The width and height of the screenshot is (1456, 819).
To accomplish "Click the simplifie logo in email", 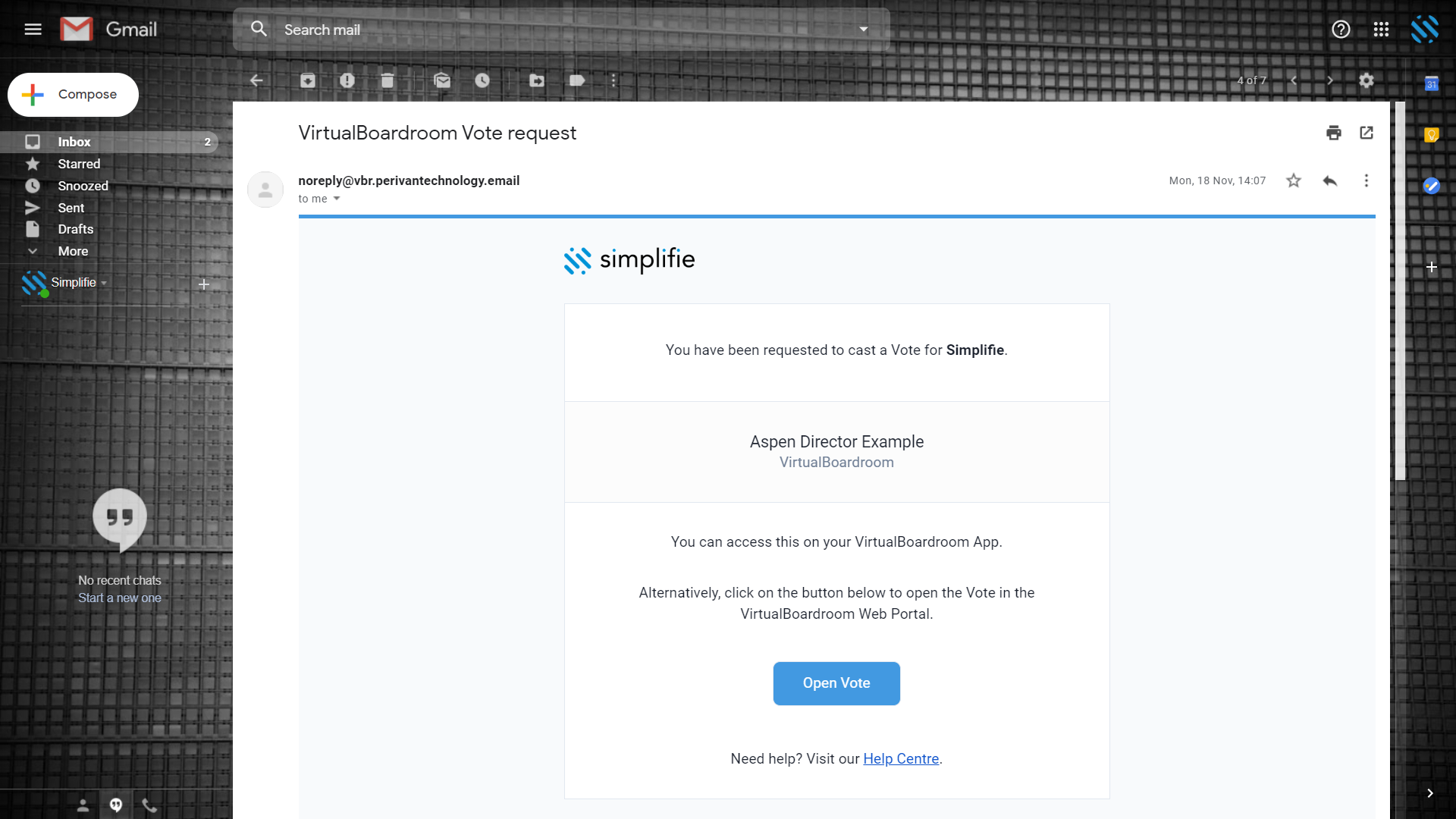I will [629, 260].
